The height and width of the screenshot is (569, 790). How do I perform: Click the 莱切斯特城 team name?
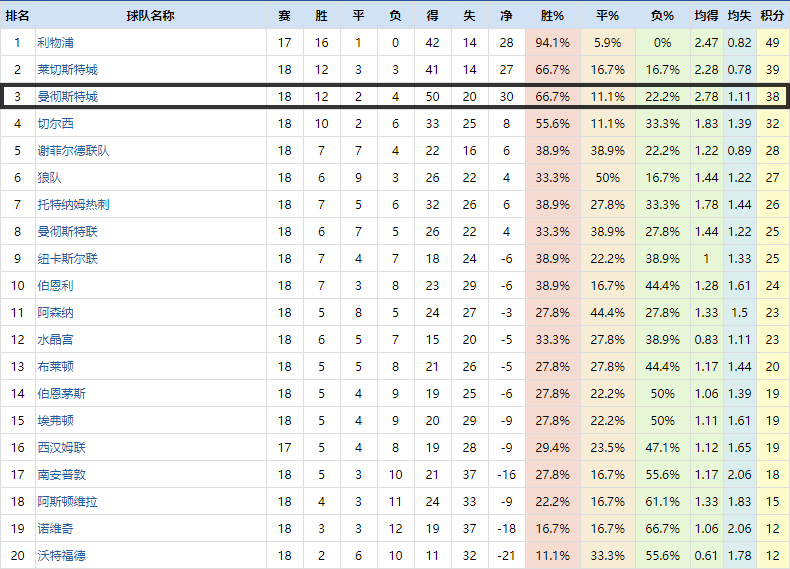click(x=67, y=70)
